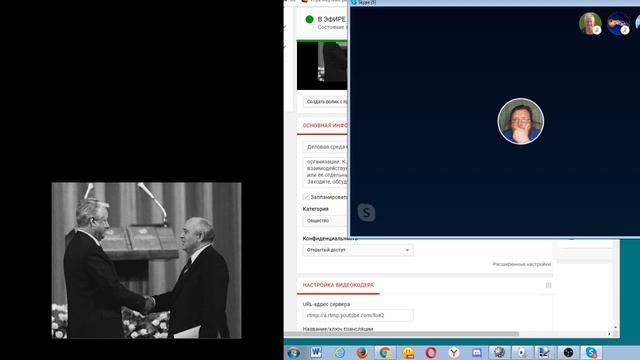Click the stream description text area
Viewport: 640px width, 360px height.
point(325,172)
